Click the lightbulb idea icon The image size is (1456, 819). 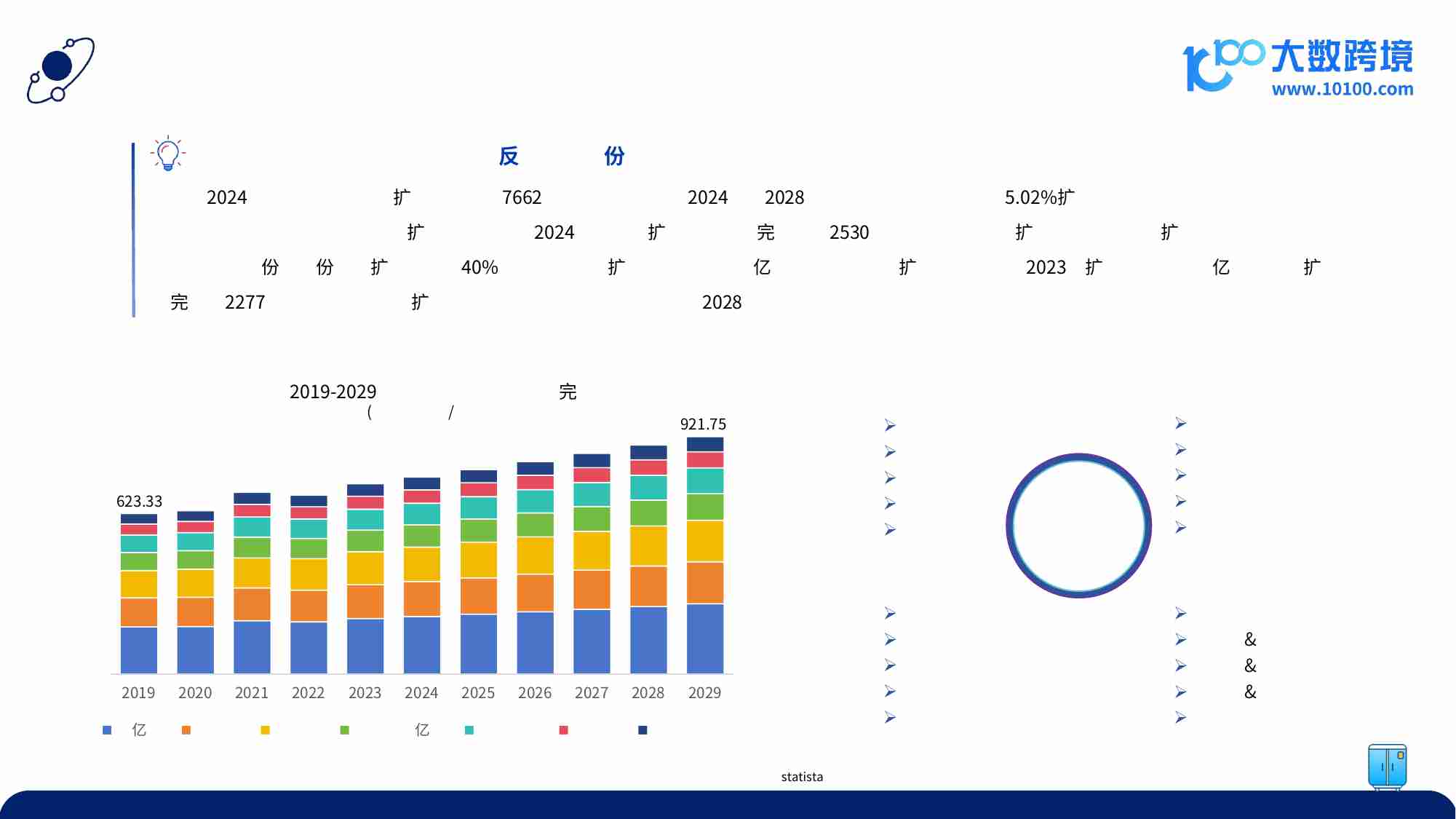point(168,153)
